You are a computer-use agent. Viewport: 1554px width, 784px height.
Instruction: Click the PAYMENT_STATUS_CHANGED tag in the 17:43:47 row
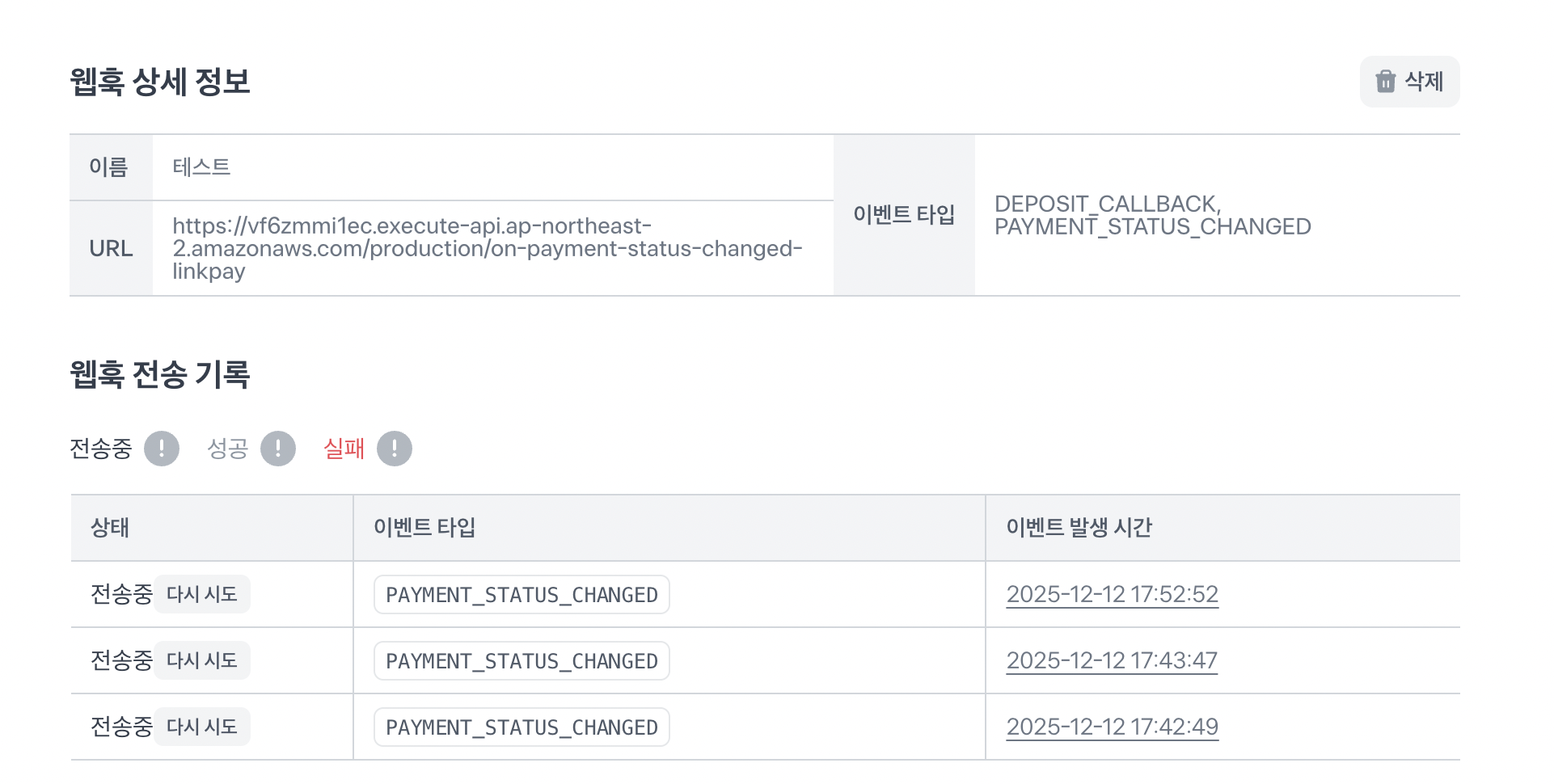522,661
